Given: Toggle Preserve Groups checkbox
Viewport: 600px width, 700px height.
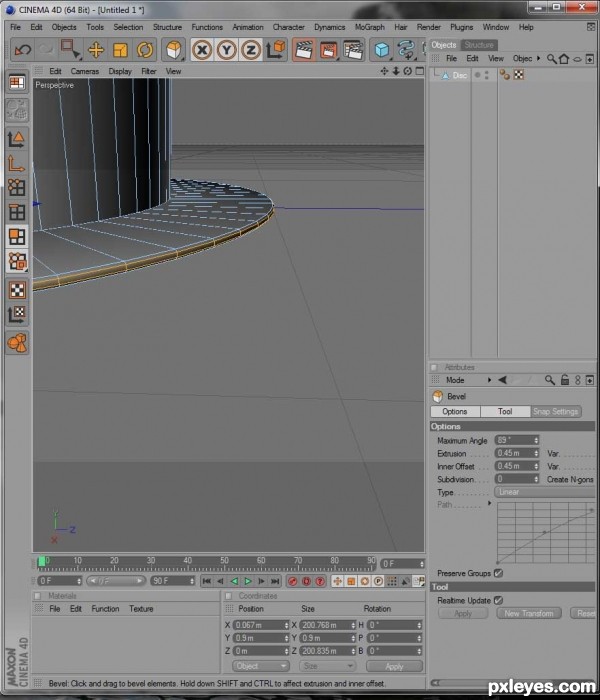Looking at the screenshot, I should [498, 573].
